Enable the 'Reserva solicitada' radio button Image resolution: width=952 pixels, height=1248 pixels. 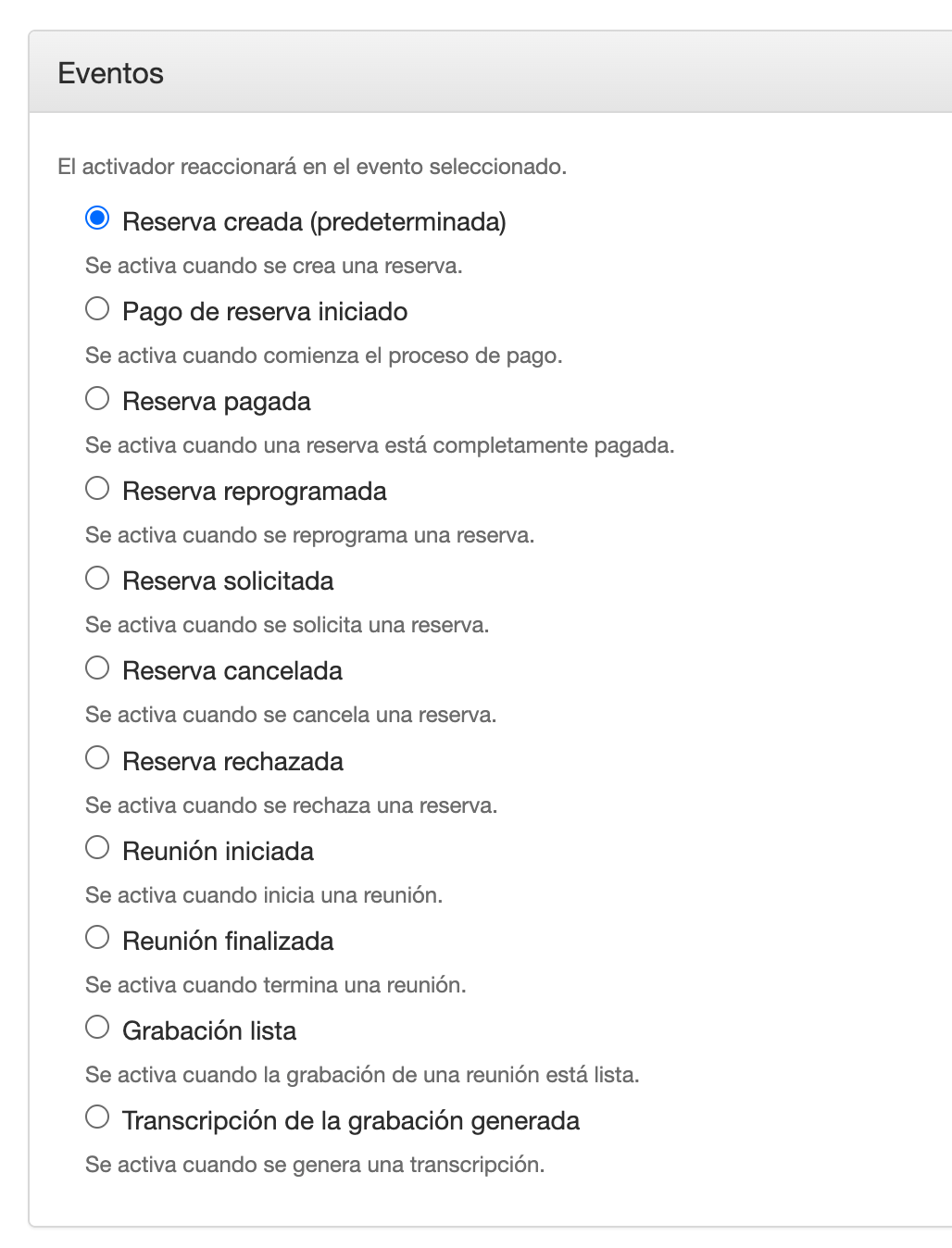tap(97, 578)
